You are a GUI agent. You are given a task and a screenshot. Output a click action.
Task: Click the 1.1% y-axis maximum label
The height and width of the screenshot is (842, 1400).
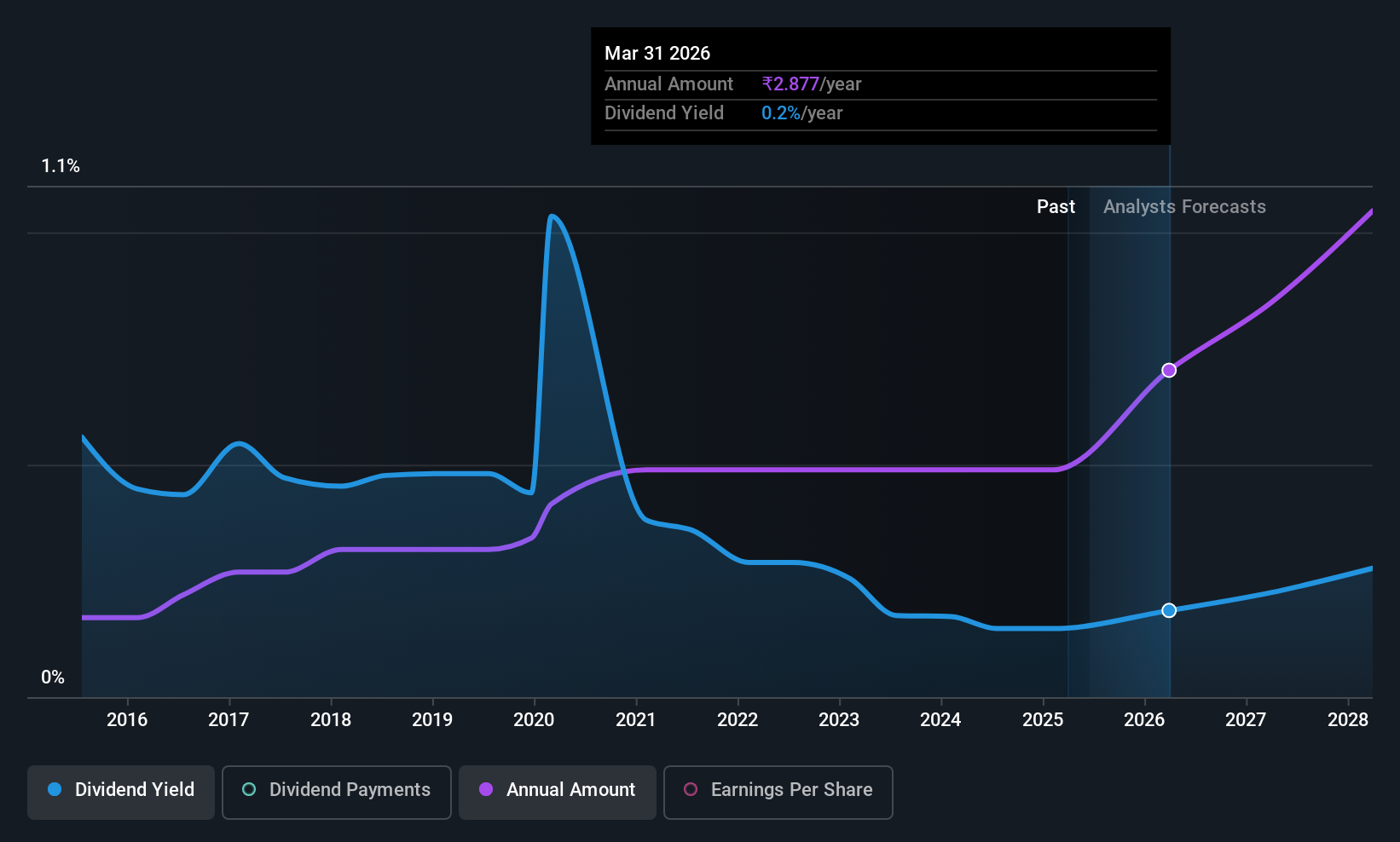pyautogui.click(x=61, y=166)
